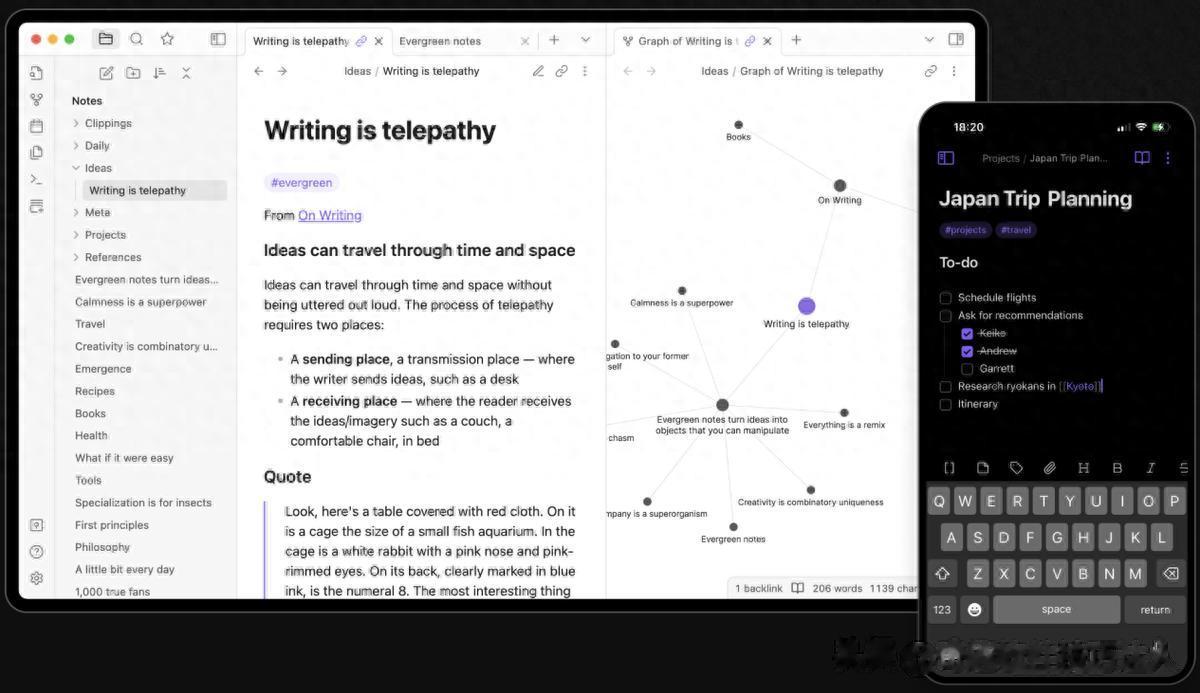Open the bookmarks star icon
1200x693 pixels.
pyautogui.click(x=167, y=39)
